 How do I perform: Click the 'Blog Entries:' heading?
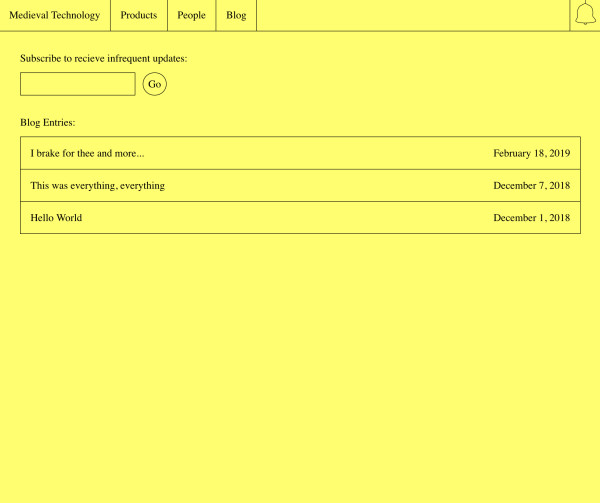(x=47, y=122)
